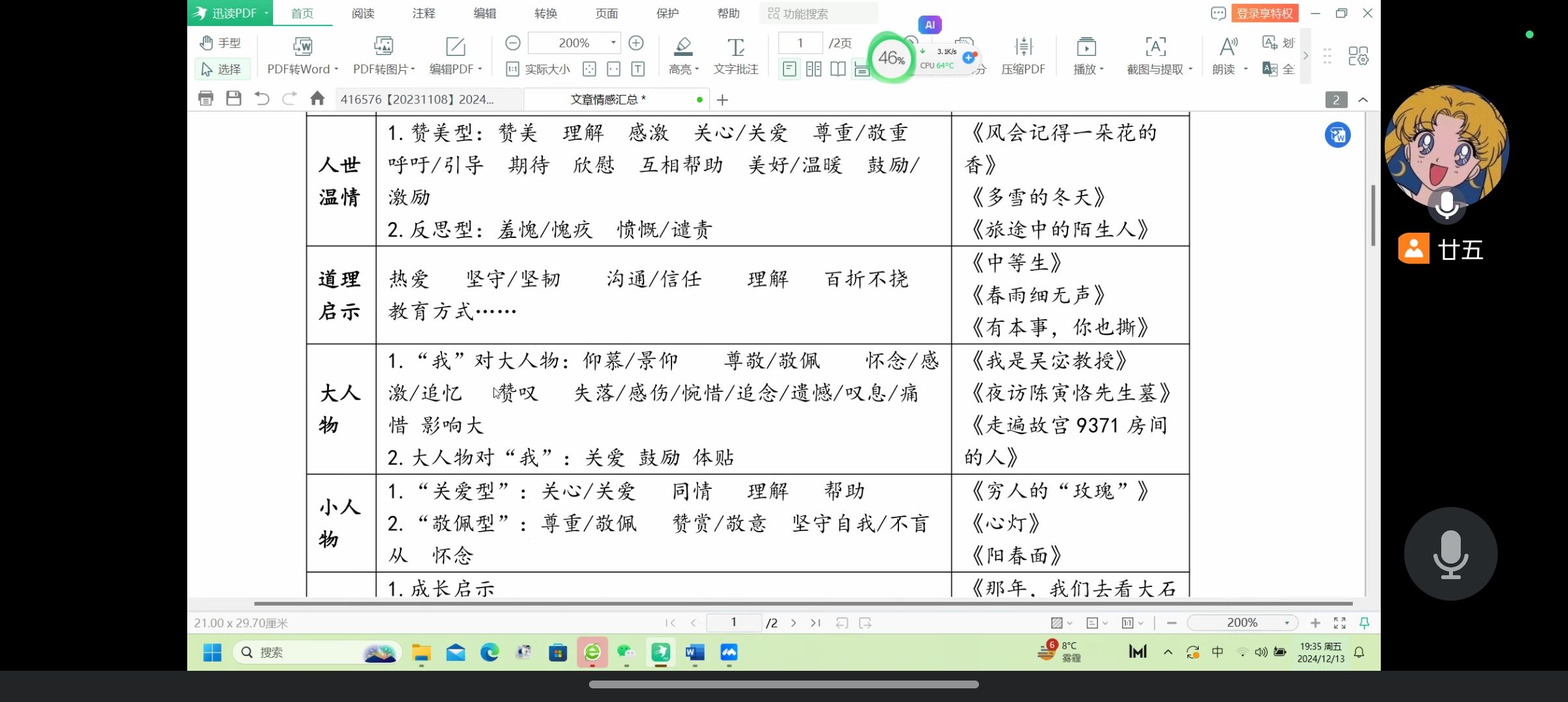This screenshot has width=1568, height=702.
Task: Click the 实际大小 actual size button
Action: tap(538, 69)
